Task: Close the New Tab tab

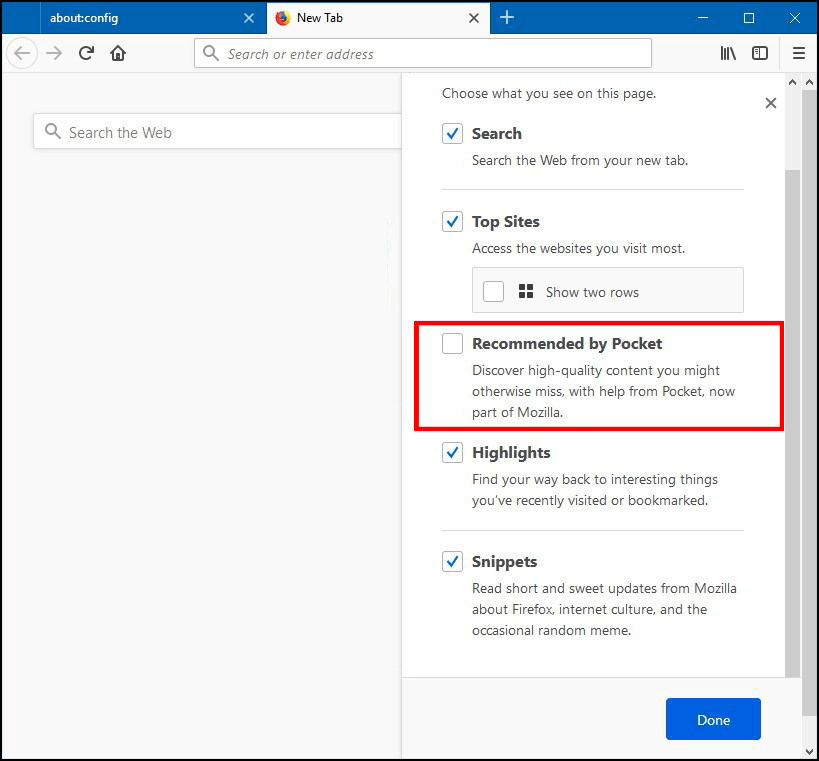Action: point(474,18)
